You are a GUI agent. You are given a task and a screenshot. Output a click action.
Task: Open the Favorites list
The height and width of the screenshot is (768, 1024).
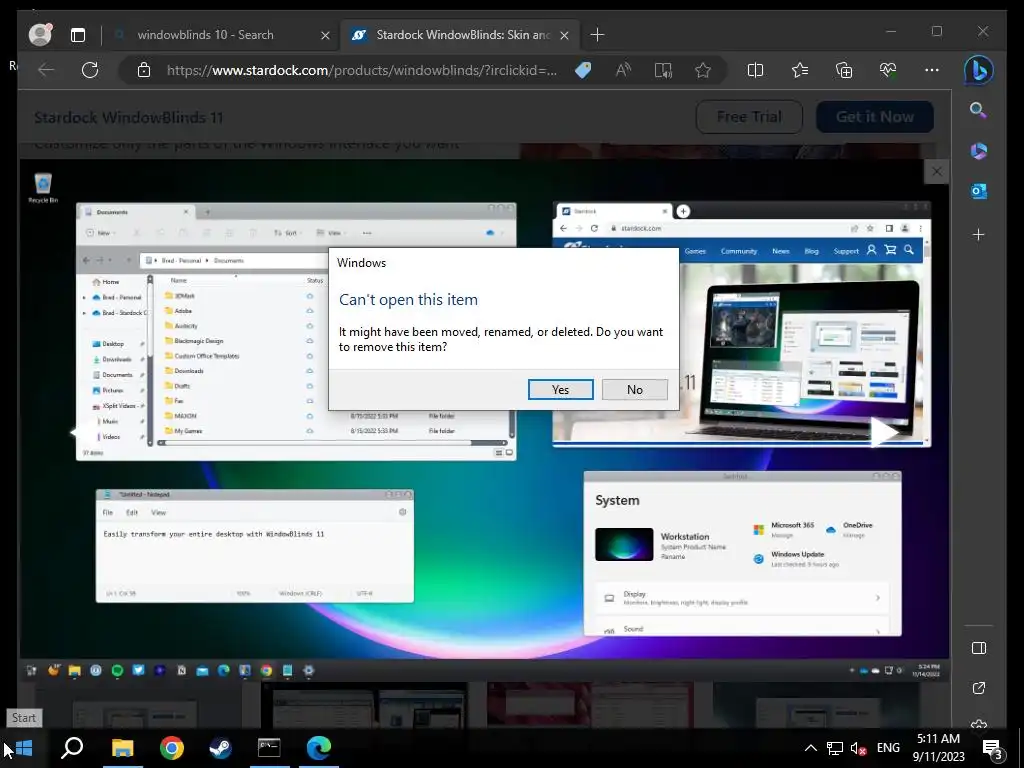click(x=799, y=70)
